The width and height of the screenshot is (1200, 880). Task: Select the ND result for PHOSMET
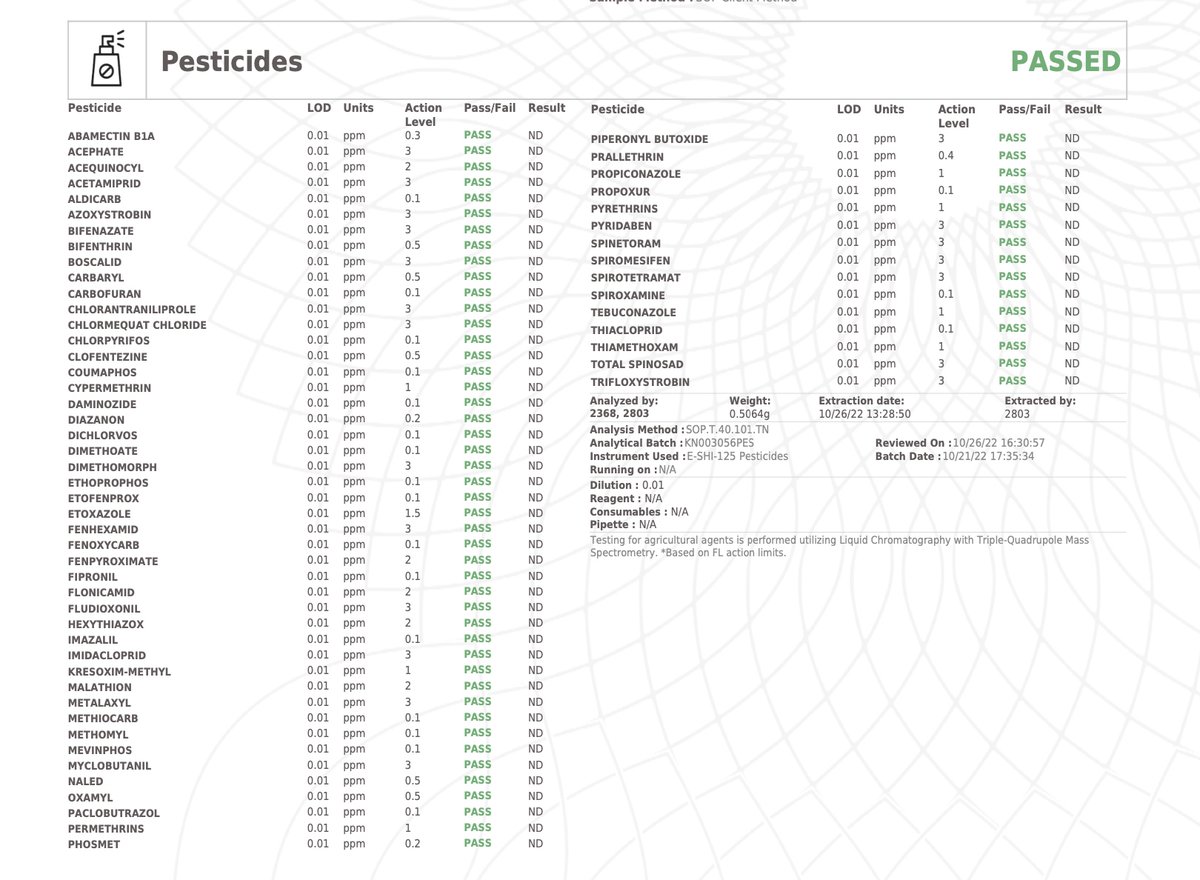pos(535,843)
